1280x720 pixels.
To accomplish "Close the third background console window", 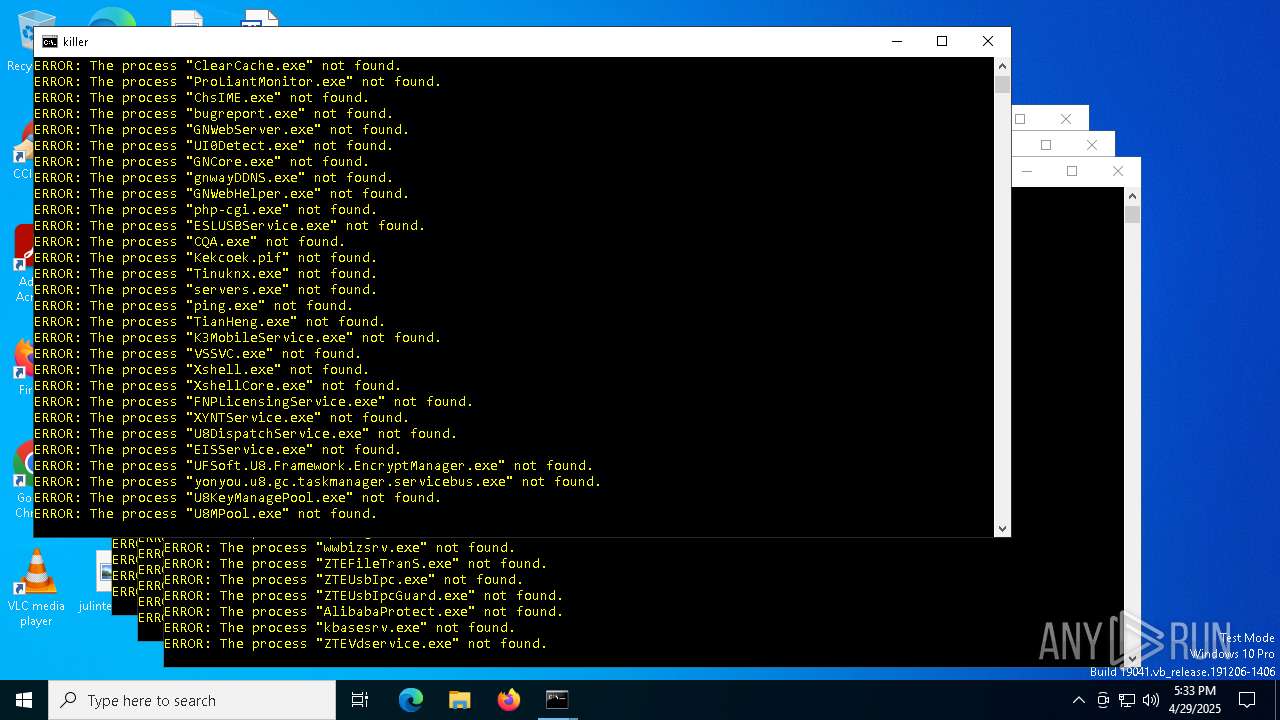I will coord(1092,145).
